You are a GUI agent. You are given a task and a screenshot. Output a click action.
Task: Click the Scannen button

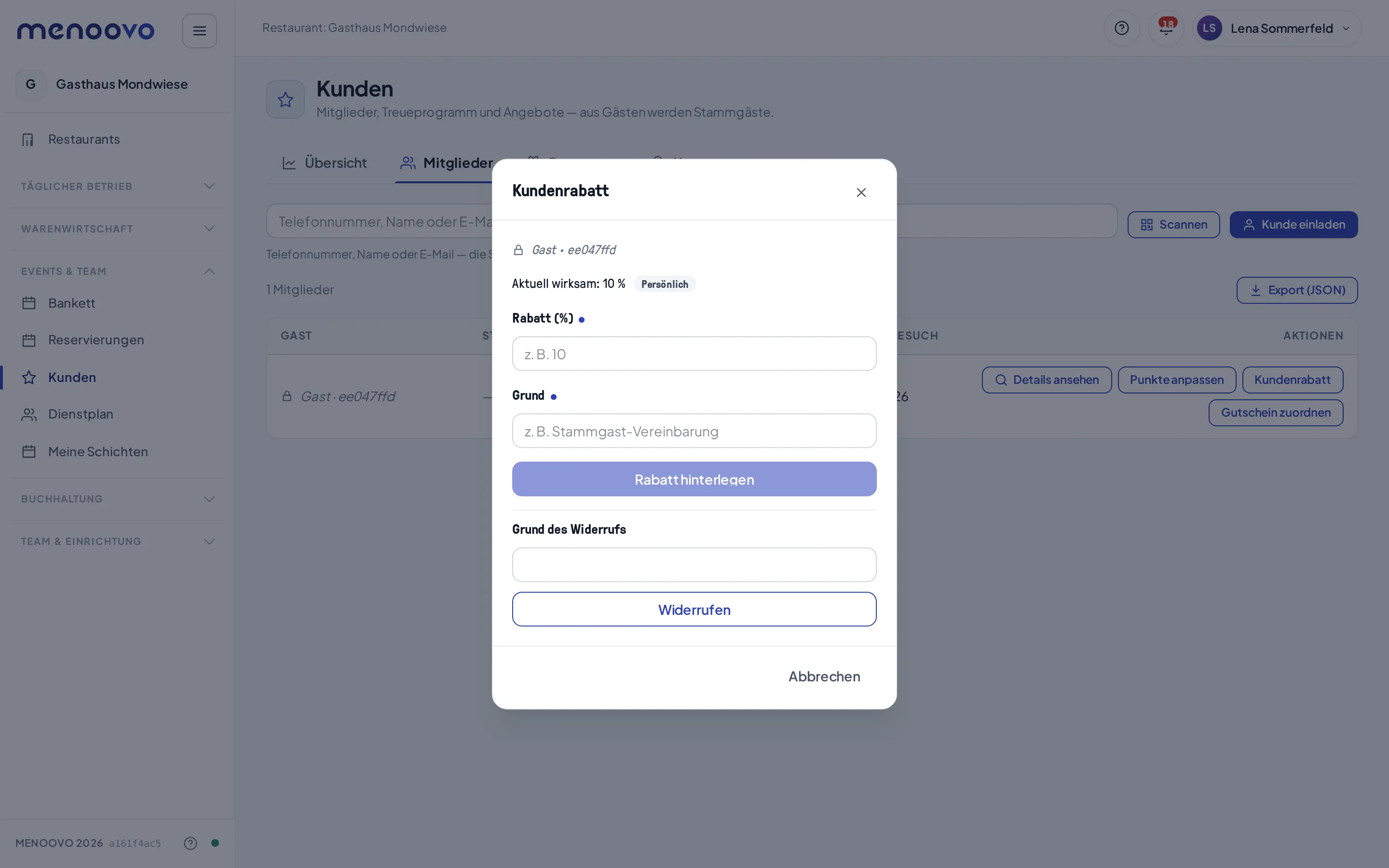1173,224
